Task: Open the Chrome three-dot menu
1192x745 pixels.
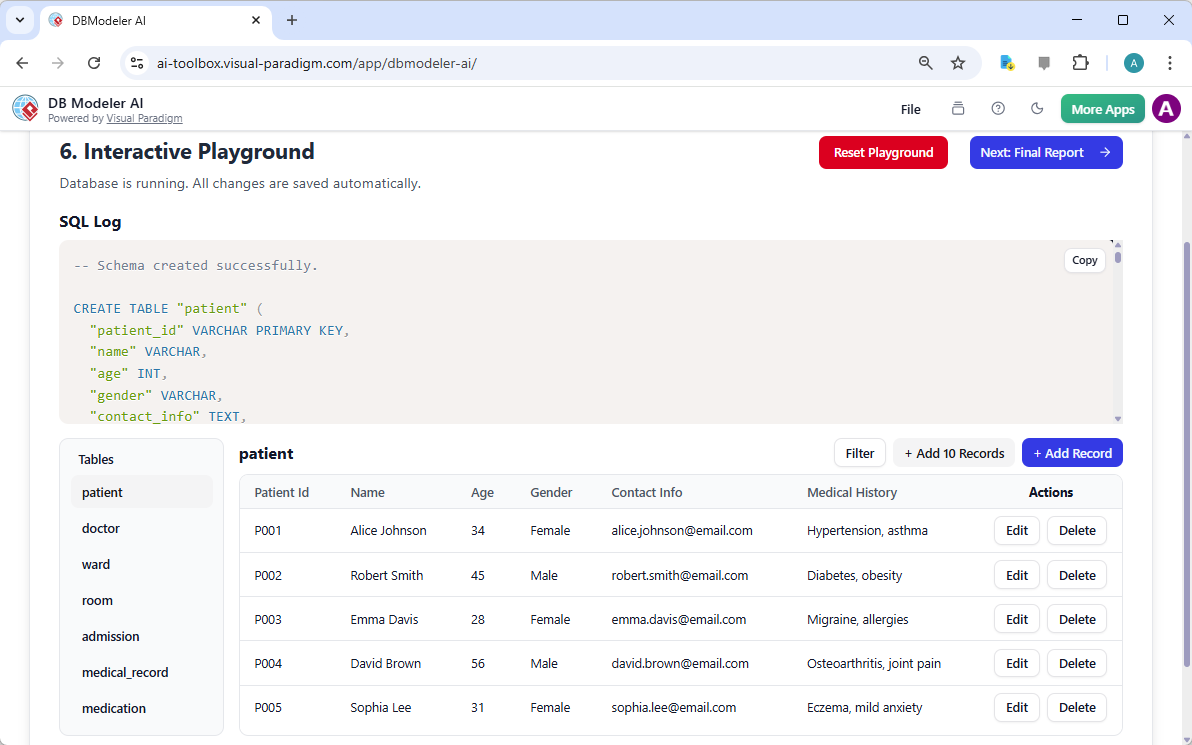Action: pos(1170,62)
